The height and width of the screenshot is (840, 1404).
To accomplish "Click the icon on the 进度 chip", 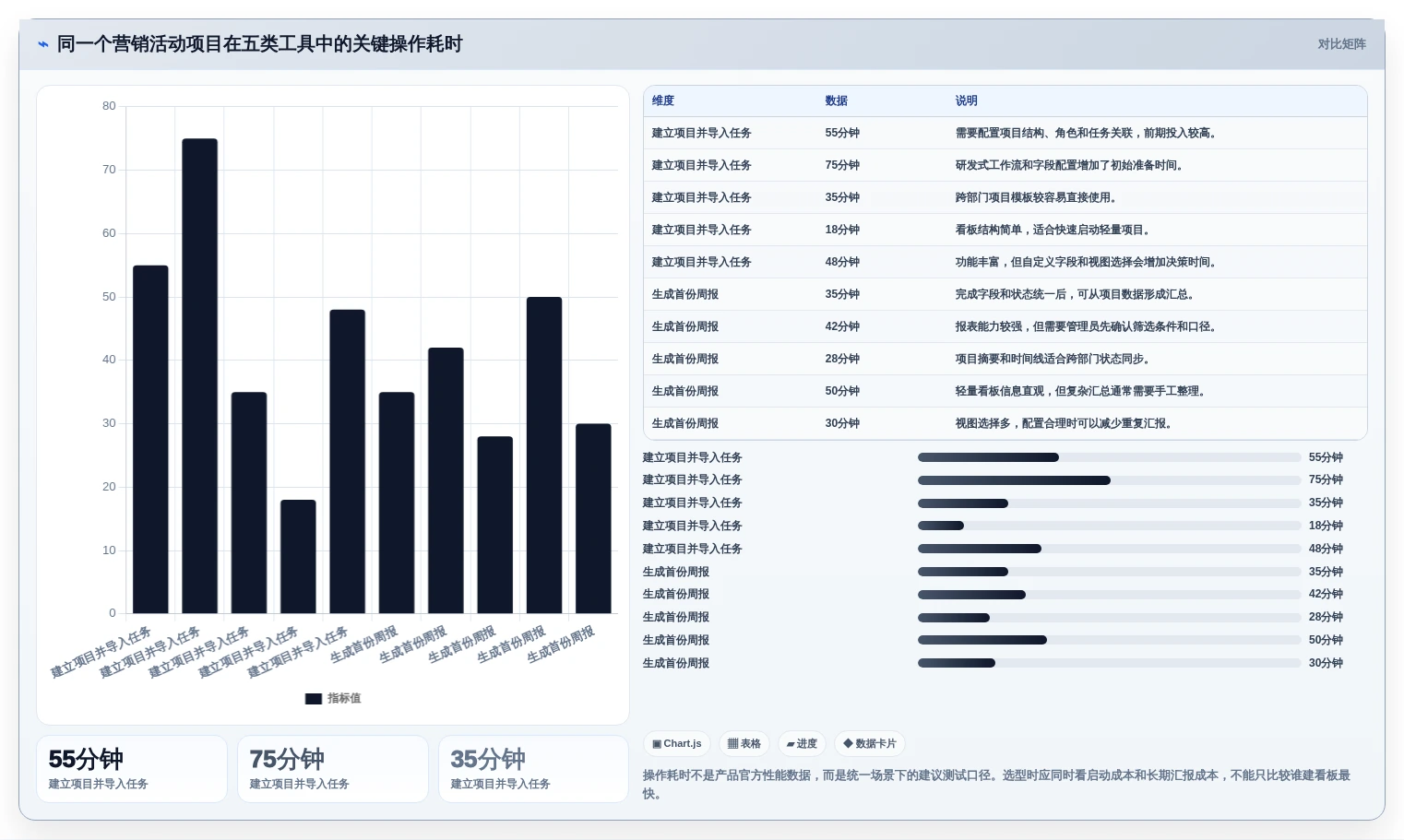I will tap(791, 744).
